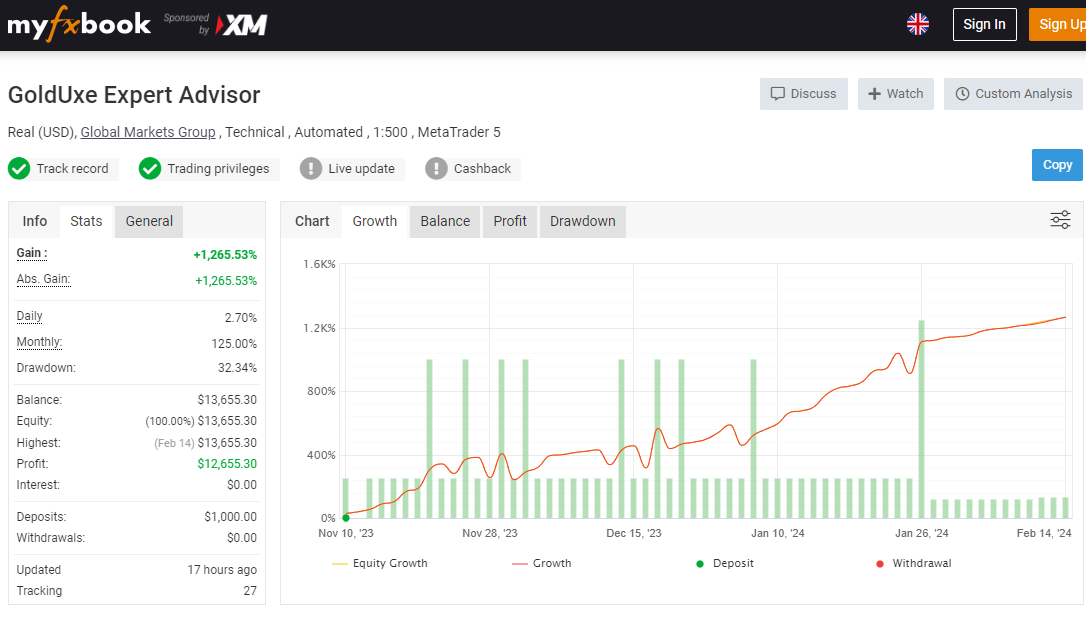
Task: Open the chart settings sliders icon
Action: click(1060, 220)
